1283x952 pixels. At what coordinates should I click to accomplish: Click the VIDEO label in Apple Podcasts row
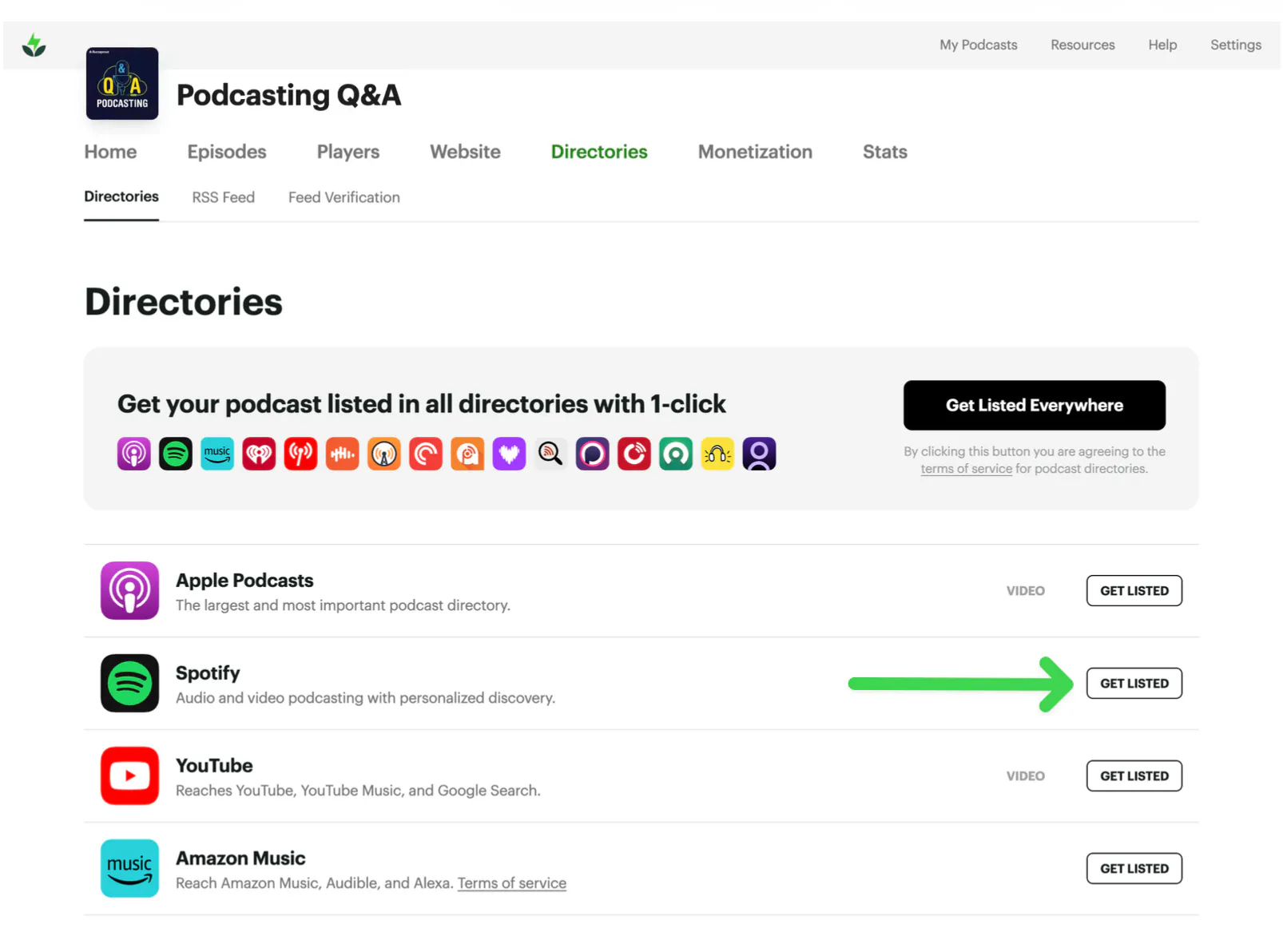click(x=1026, y=591)
